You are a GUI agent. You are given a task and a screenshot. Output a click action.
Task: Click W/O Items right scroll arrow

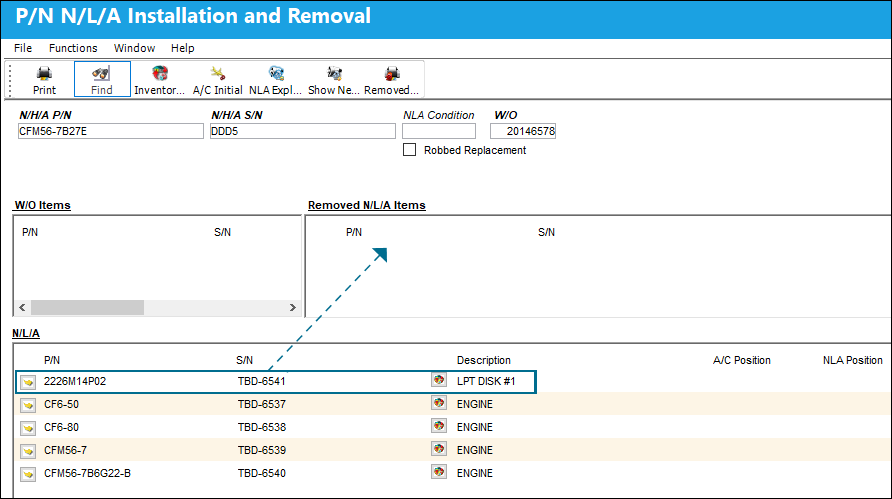292,307
